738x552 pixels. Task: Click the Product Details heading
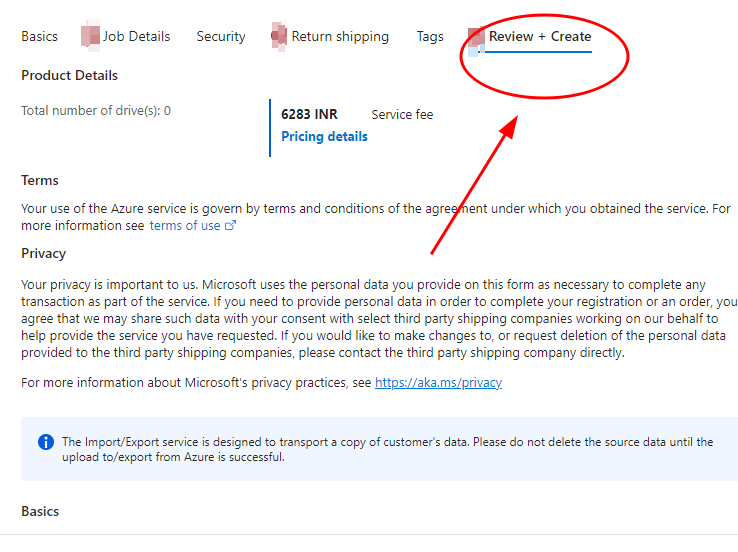point(69,75)
